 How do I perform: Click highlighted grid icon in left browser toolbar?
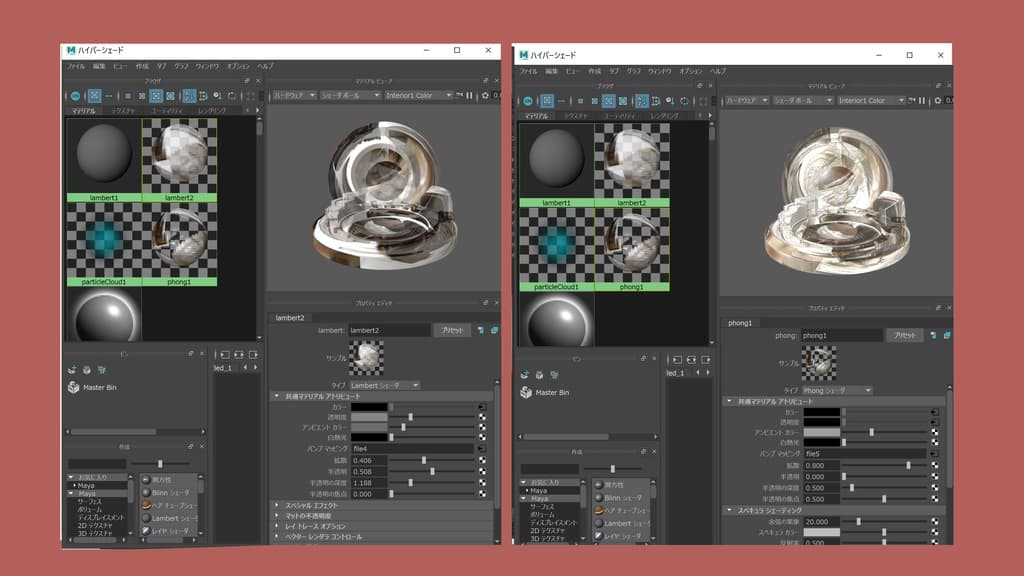pyautogui.click(x=94, y=96)
